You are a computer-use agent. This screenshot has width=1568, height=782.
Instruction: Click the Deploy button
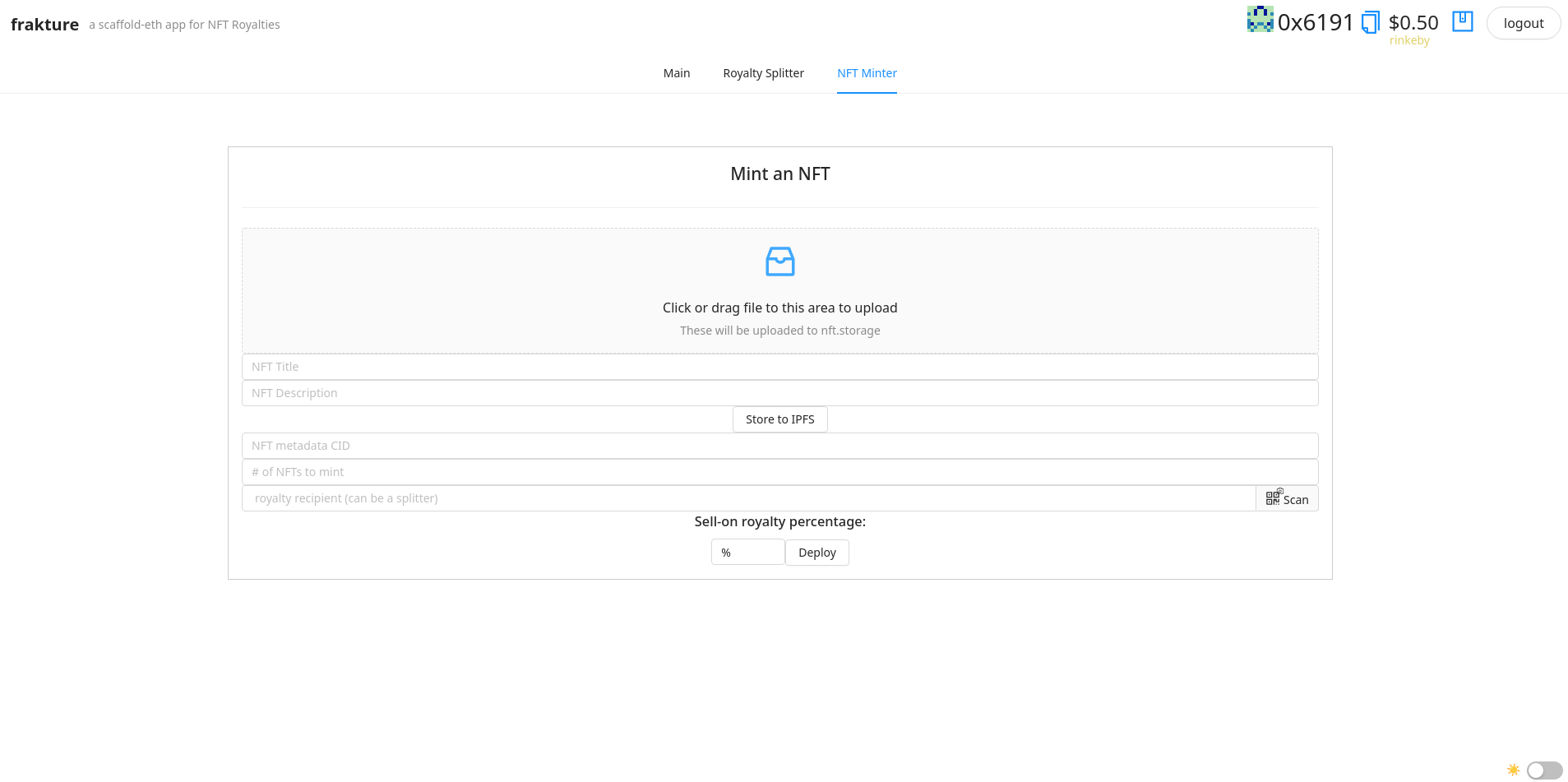pos(816,553)
